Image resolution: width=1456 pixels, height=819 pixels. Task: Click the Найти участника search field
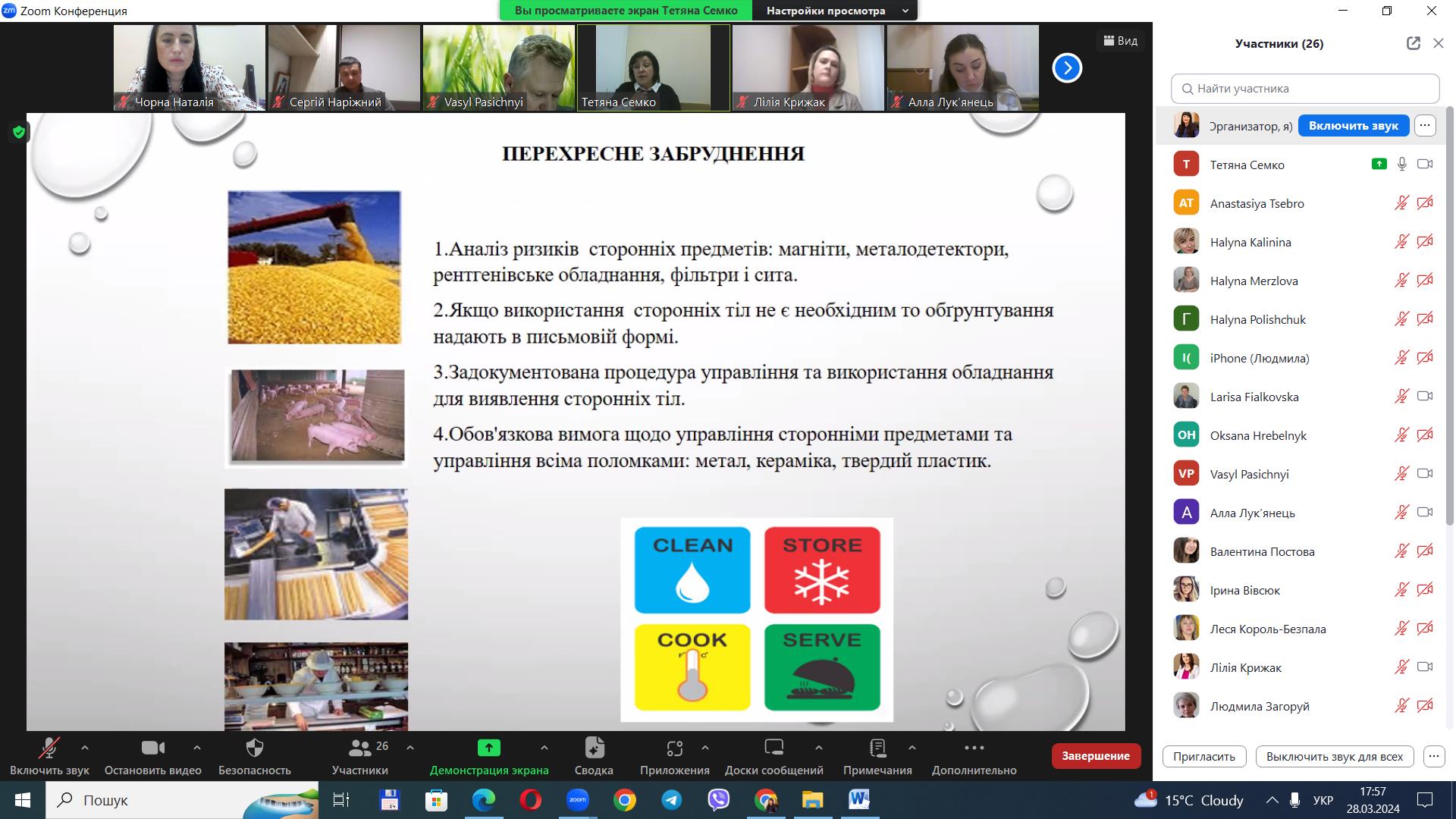[x=1304, y=89]
